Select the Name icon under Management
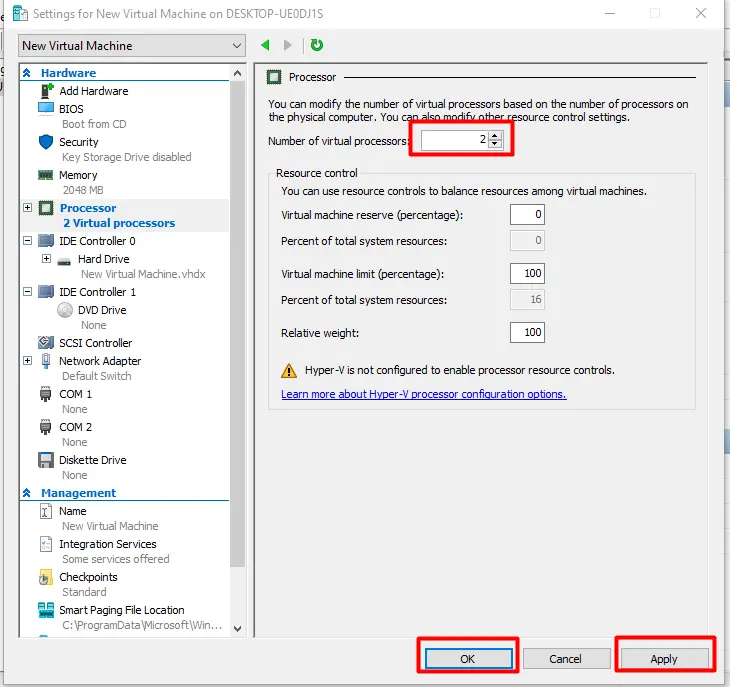Image resolution: width=730 pixels, height=687 pixels. coord(46,511)
